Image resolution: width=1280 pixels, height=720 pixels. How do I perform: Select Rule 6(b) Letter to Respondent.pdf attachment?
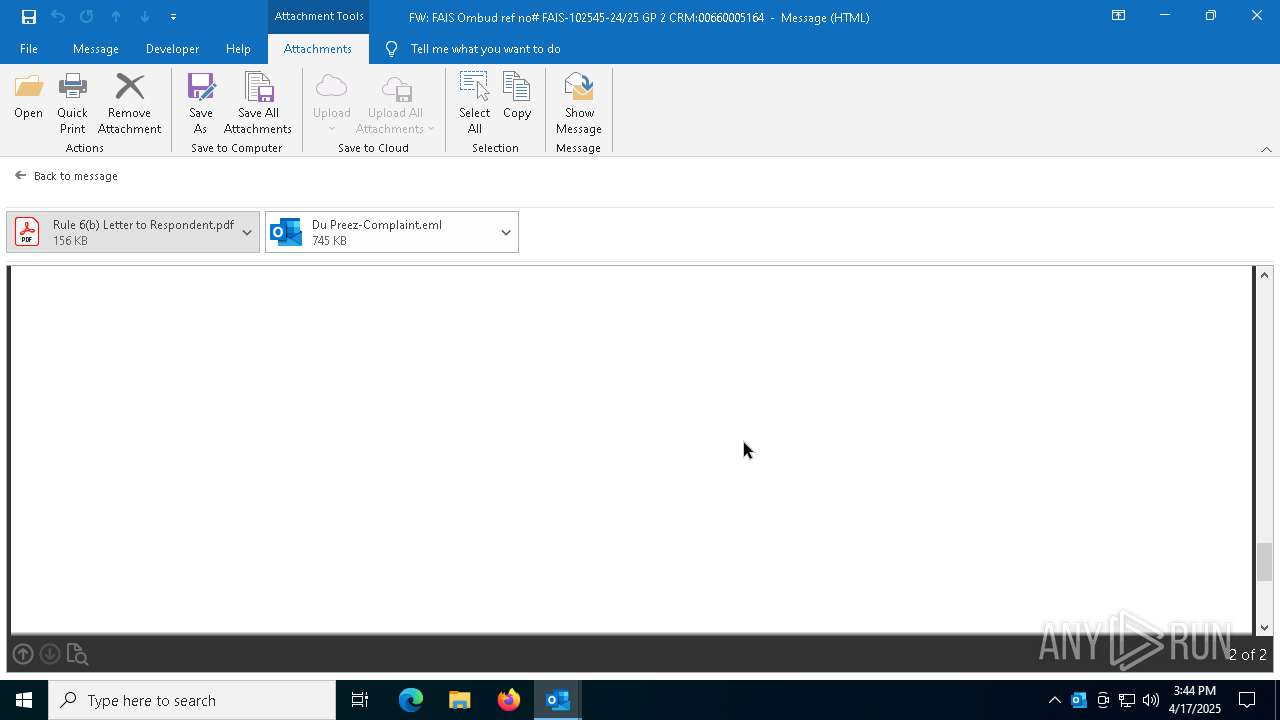(121, 232)
